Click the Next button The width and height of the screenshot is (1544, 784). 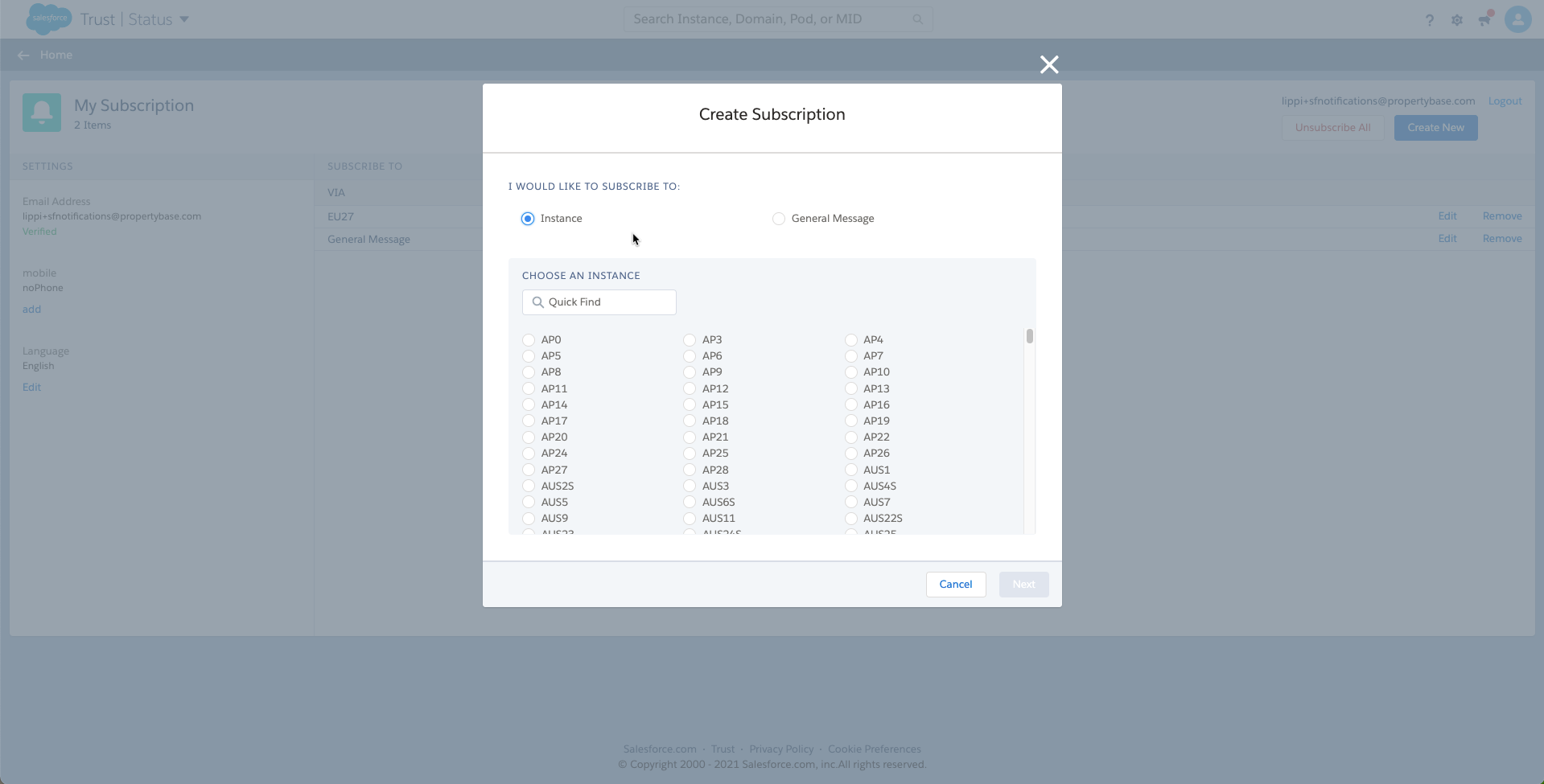tap(1023, 585)
